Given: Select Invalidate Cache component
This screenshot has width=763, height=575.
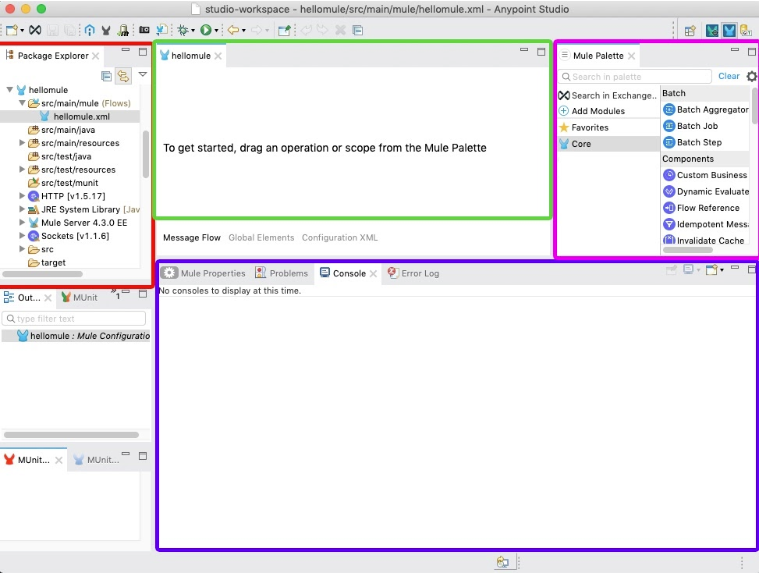Looking at the screenshot, I should point(704,241).
